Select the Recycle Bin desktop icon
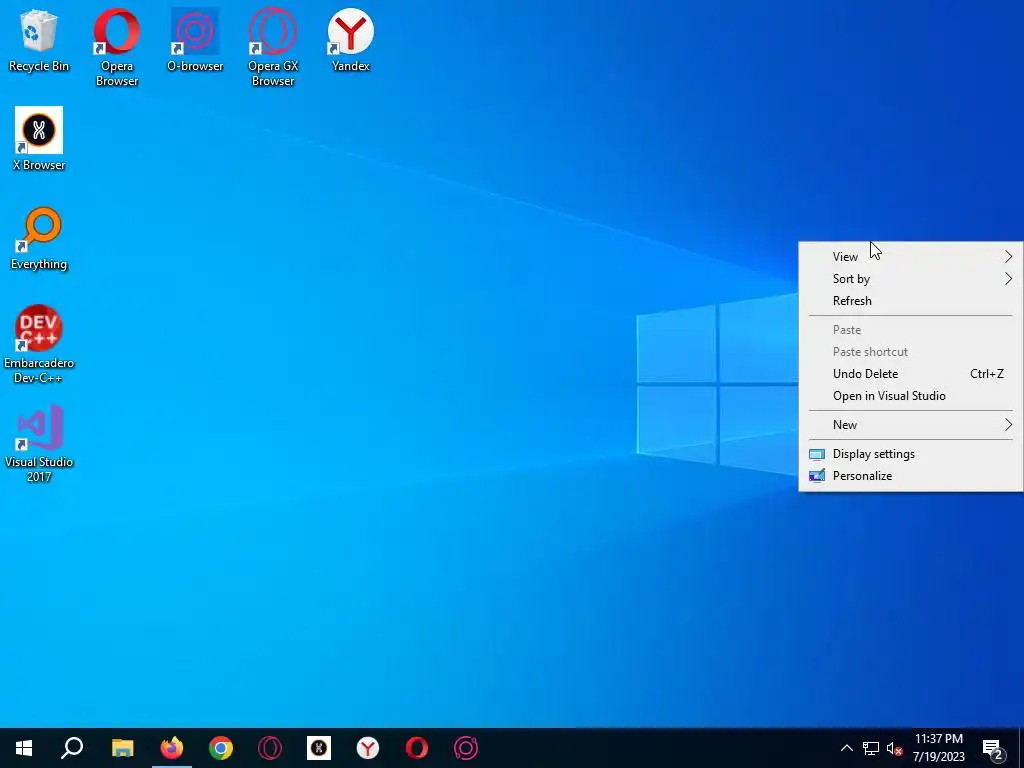The height and width of the screenshot is (768, 1024). pyautogui.click(x=39, y=42)
